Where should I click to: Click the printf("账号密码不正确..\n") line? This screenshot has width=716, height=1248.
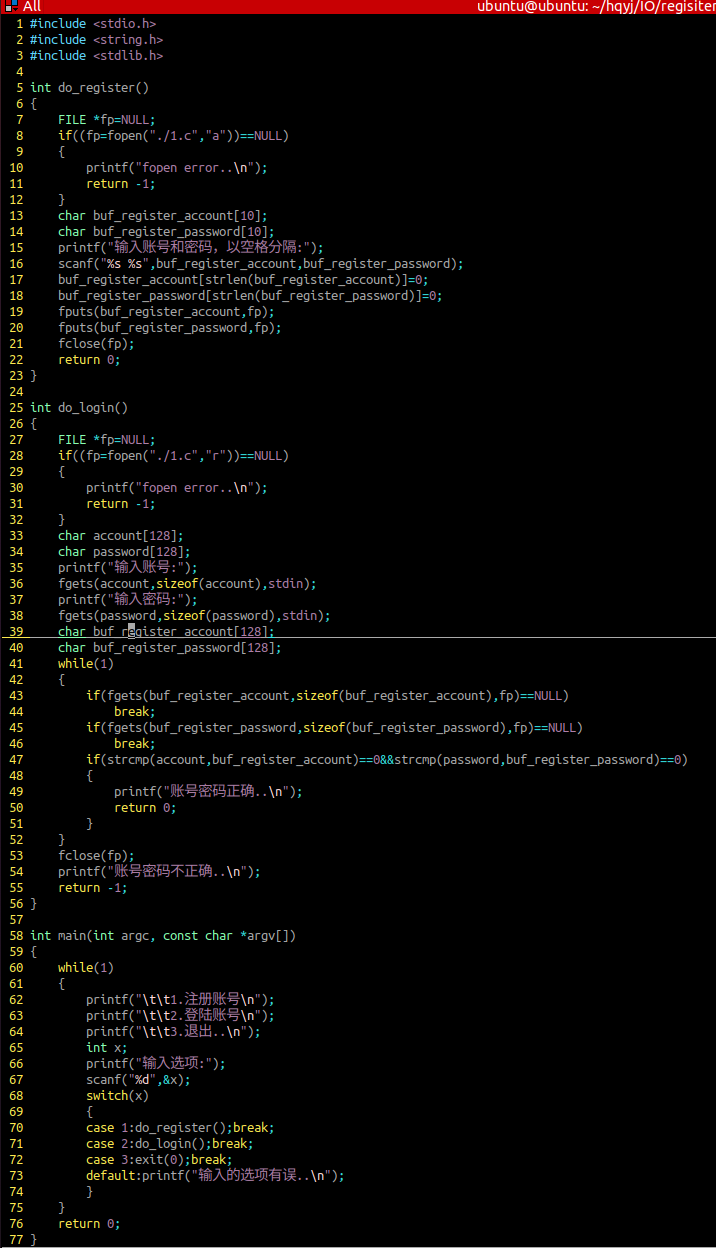point(159,872)
